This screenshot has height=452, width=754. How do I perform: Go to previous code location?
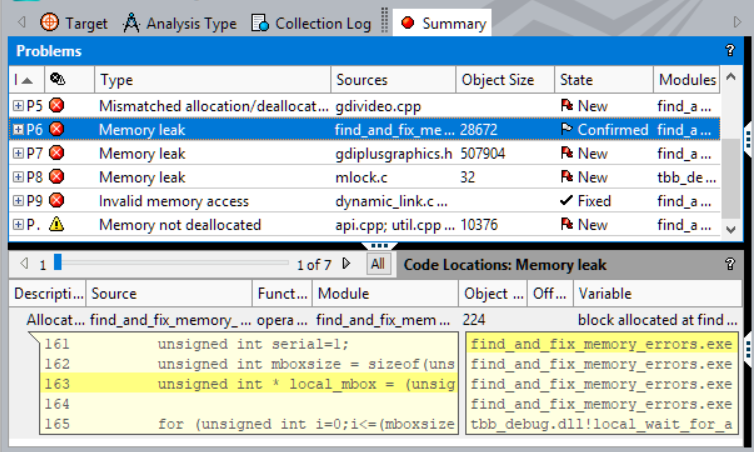(24, 264)
